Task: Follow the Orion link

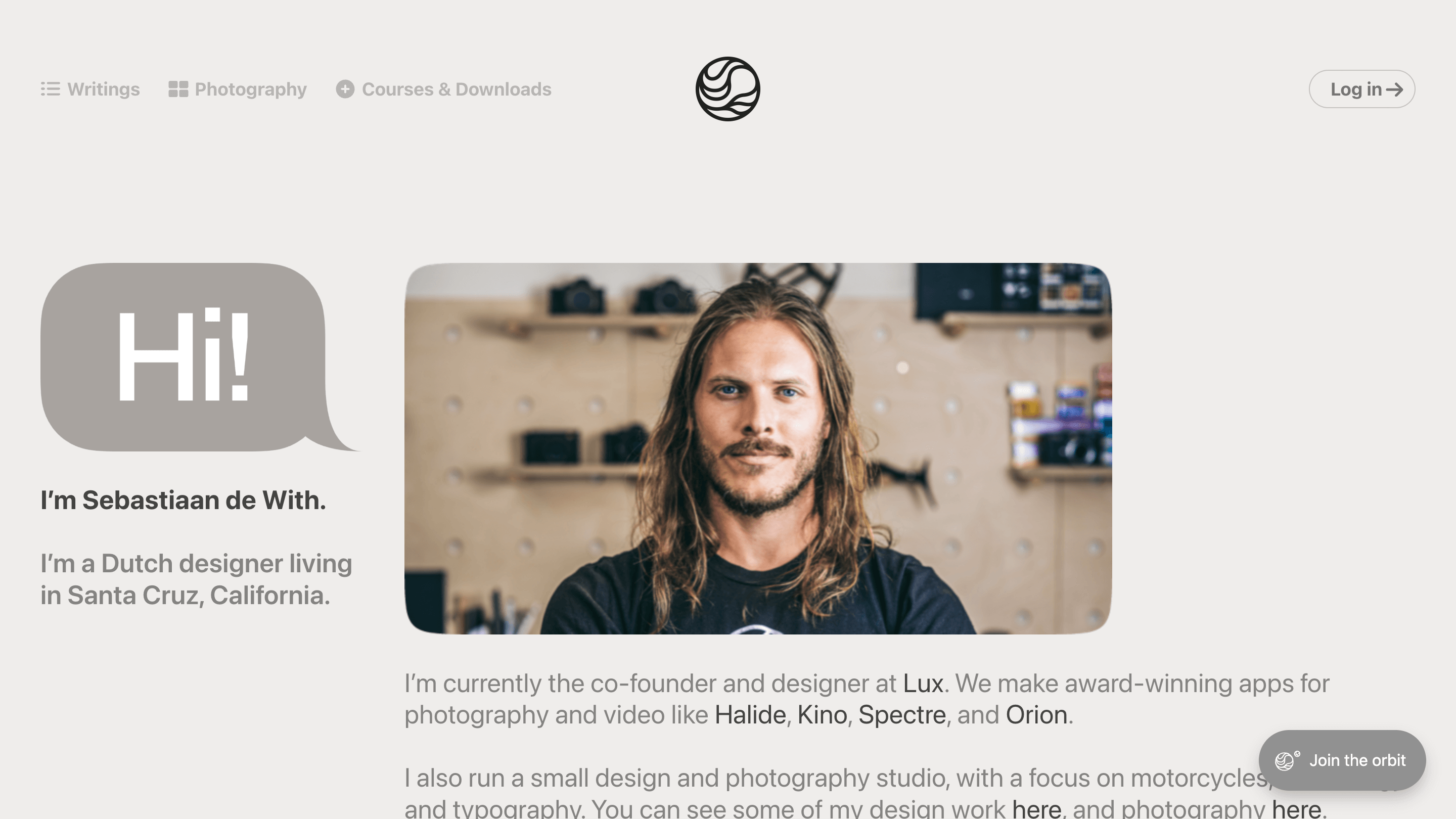Action: (1036, 714)
